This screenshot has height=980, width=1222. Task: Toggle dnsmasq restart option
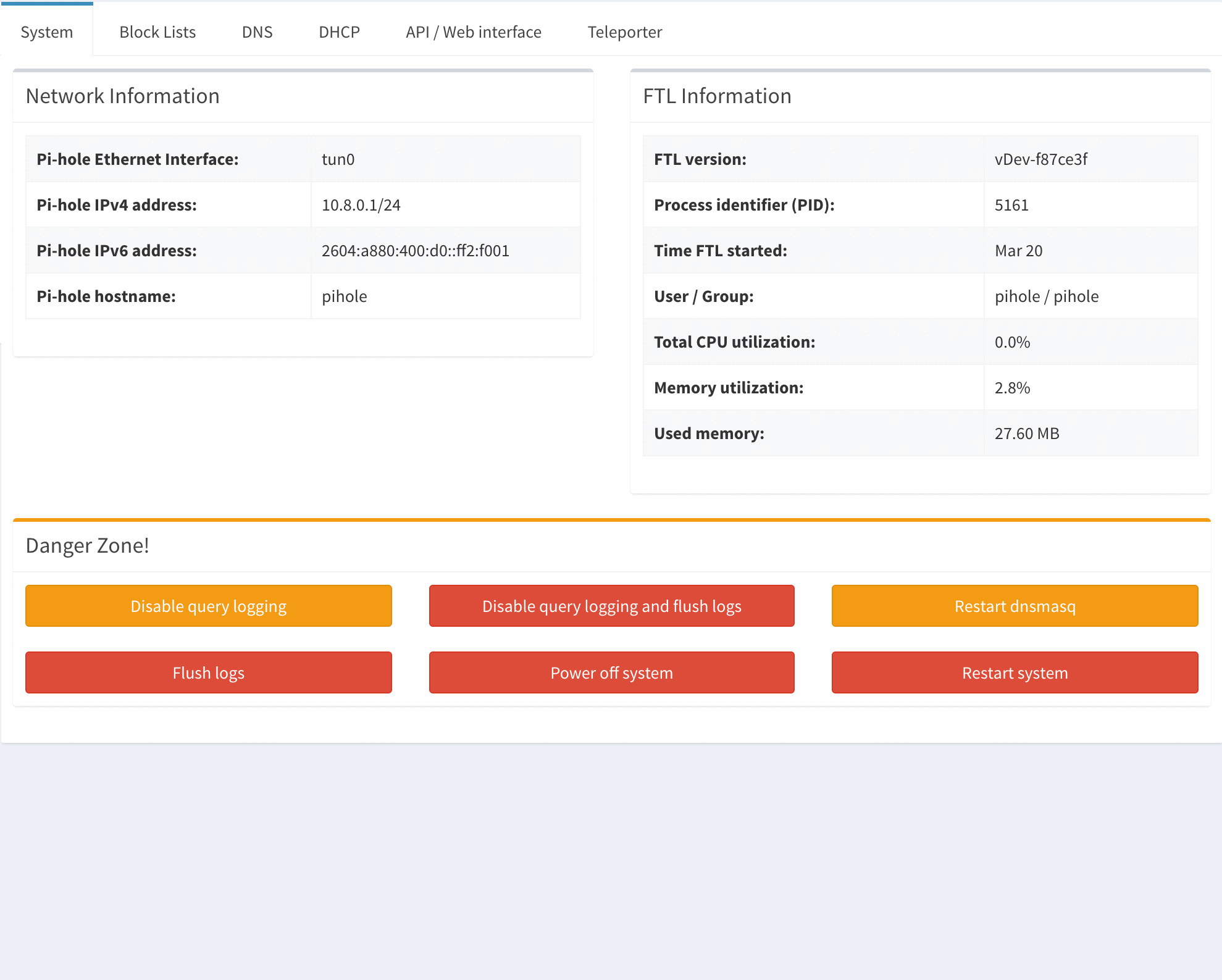coord(1014,605)
